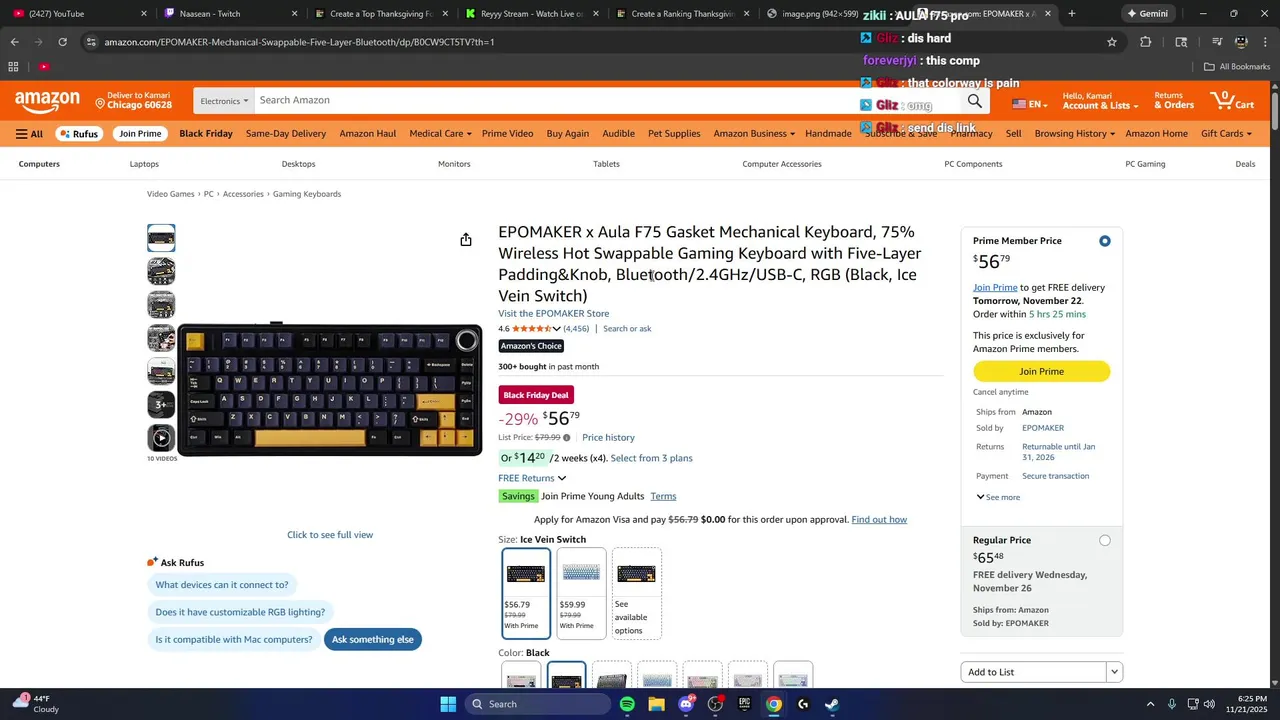The height and width of the screenshot is (720, 1280).
Task: Select the third color swatch after Black
Action: click(702, 677)
